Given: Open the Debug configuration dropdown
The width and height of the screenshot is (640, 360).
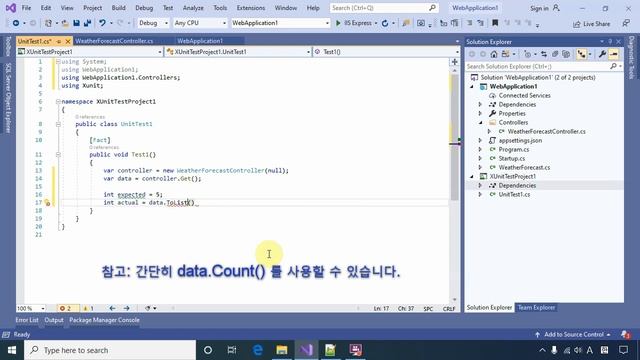Looking at the screenshot, I should click(x=153, y=23).
